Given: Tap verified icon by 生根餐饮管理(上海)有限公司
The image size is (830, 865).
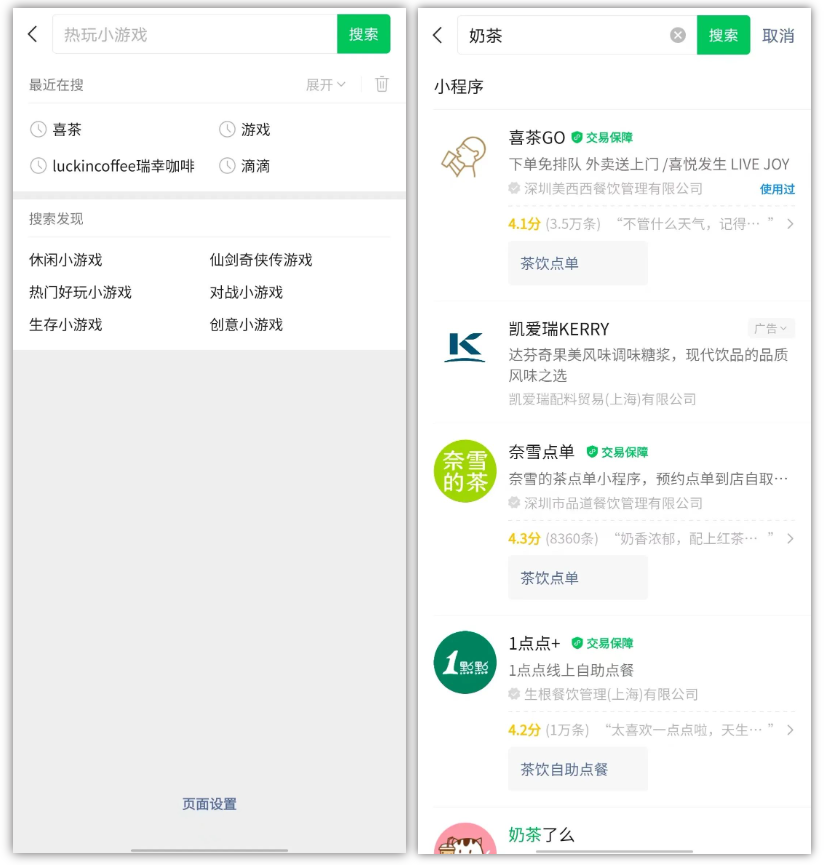Looking at the screenshot, I should click(x=514, y=694).
